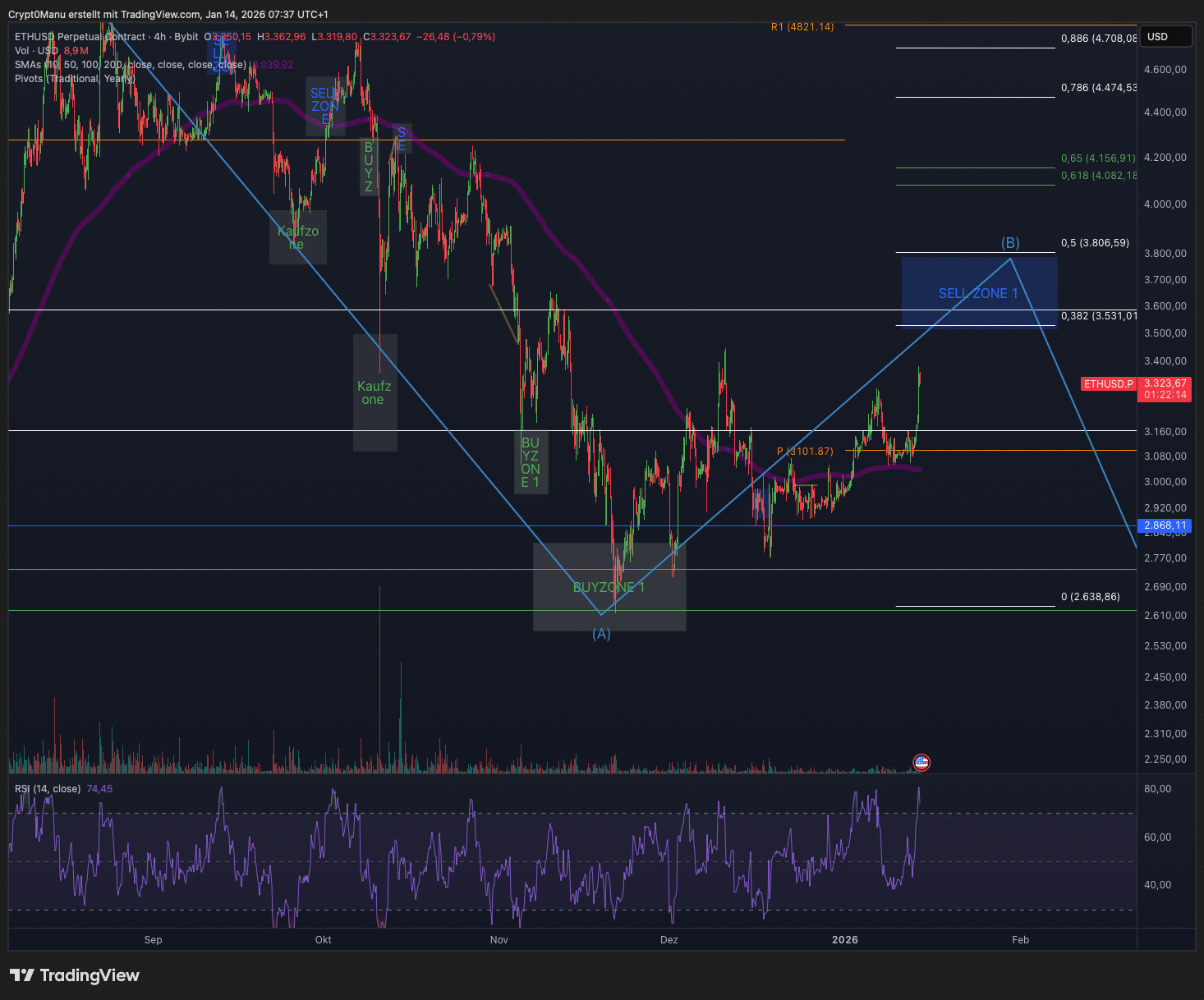
Task: Select the BUYZONE 1 box text
Action: (609, 587)
